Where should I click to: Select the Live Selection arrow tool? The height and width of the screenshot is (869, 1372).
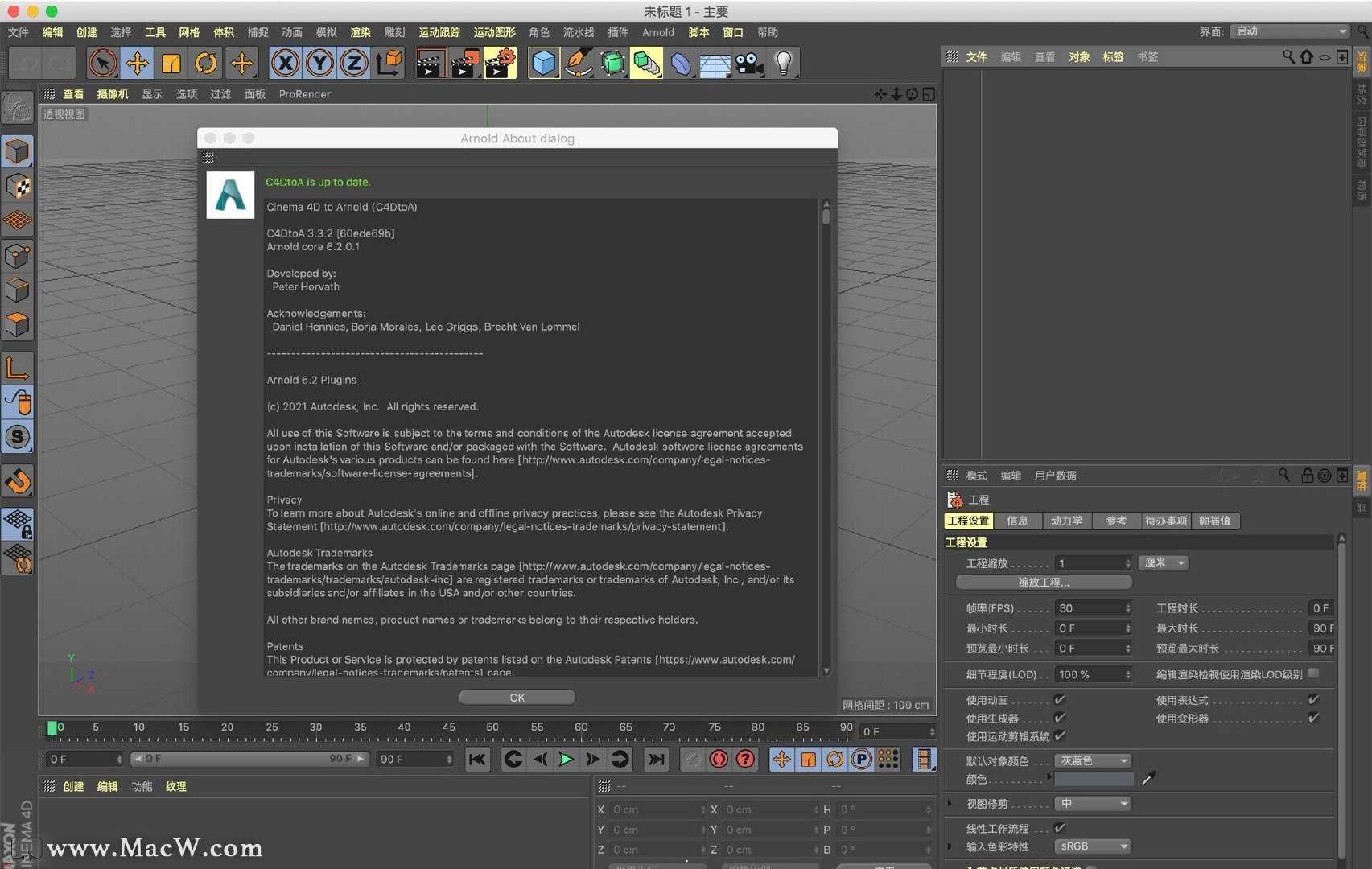(102, 63)
